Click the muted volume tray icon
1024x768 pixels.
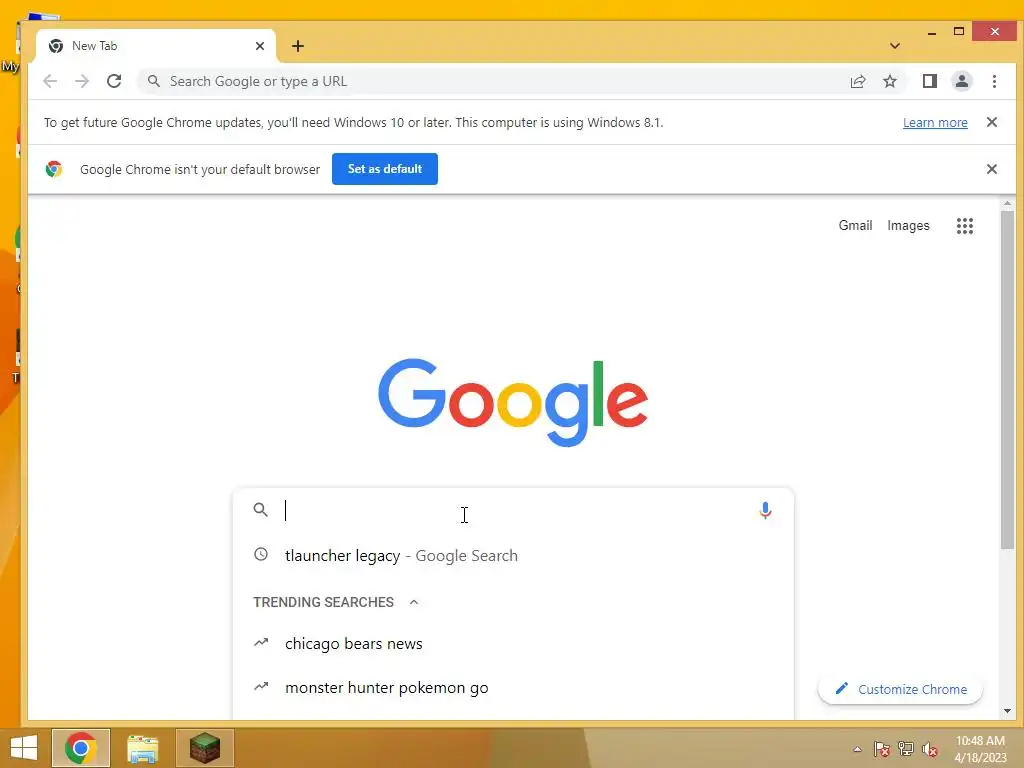930,749
